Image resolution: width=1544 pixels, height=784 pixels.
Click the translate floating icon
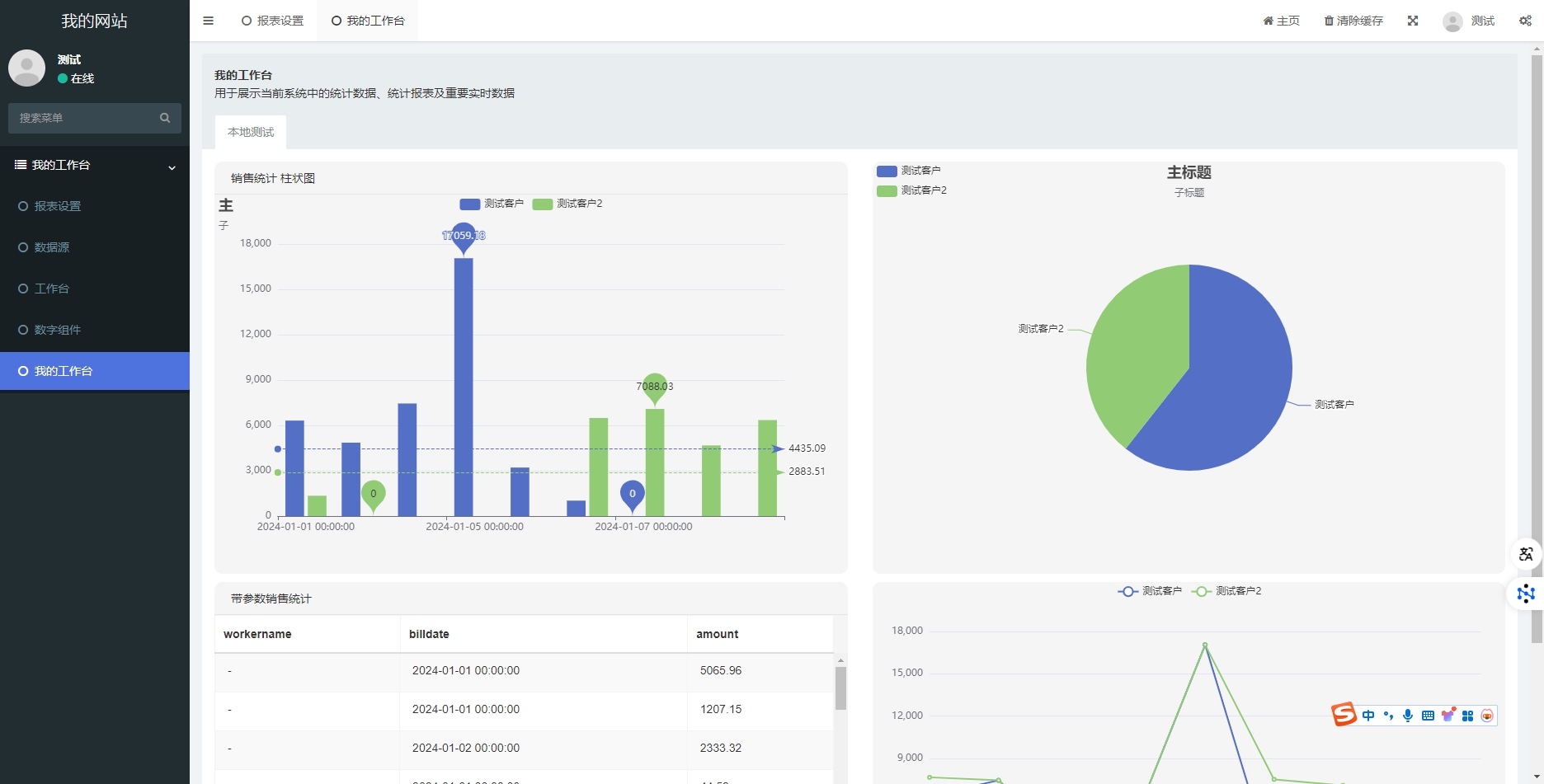tap(1525, 554)
